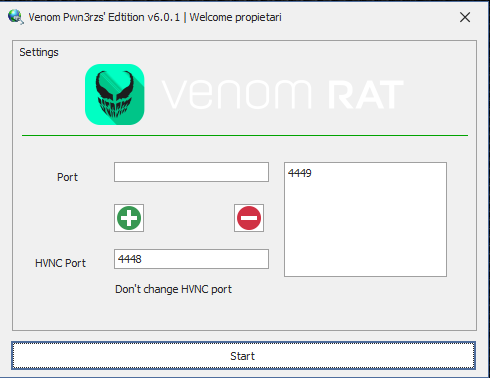The image size is (490, 378).
Task: Click the Start button
Action: [x=243, y=356]
